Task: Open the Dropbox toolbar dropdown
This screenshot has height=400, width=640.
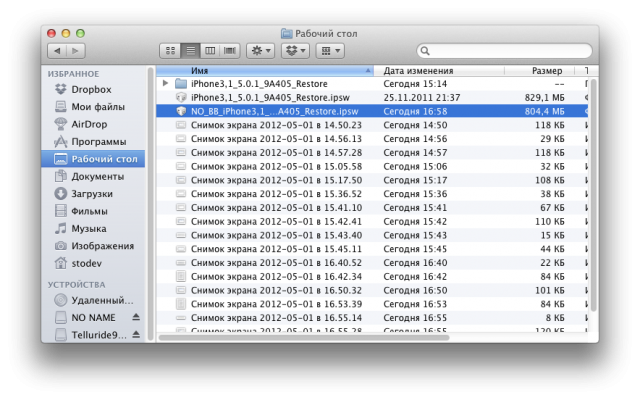Action: point(294,50)
